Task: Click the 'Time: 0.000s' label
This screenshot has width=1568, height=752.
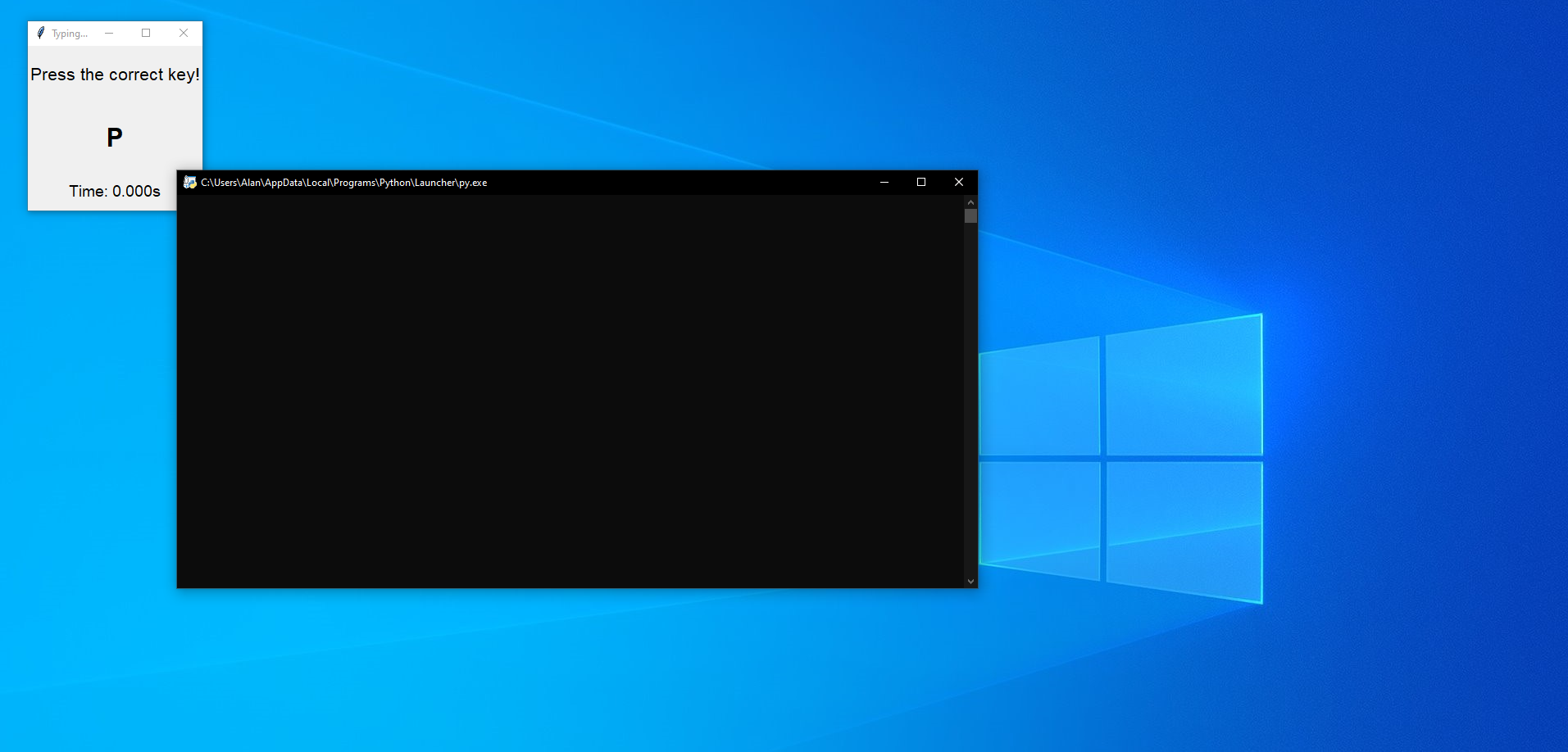Action: point(115,191)
